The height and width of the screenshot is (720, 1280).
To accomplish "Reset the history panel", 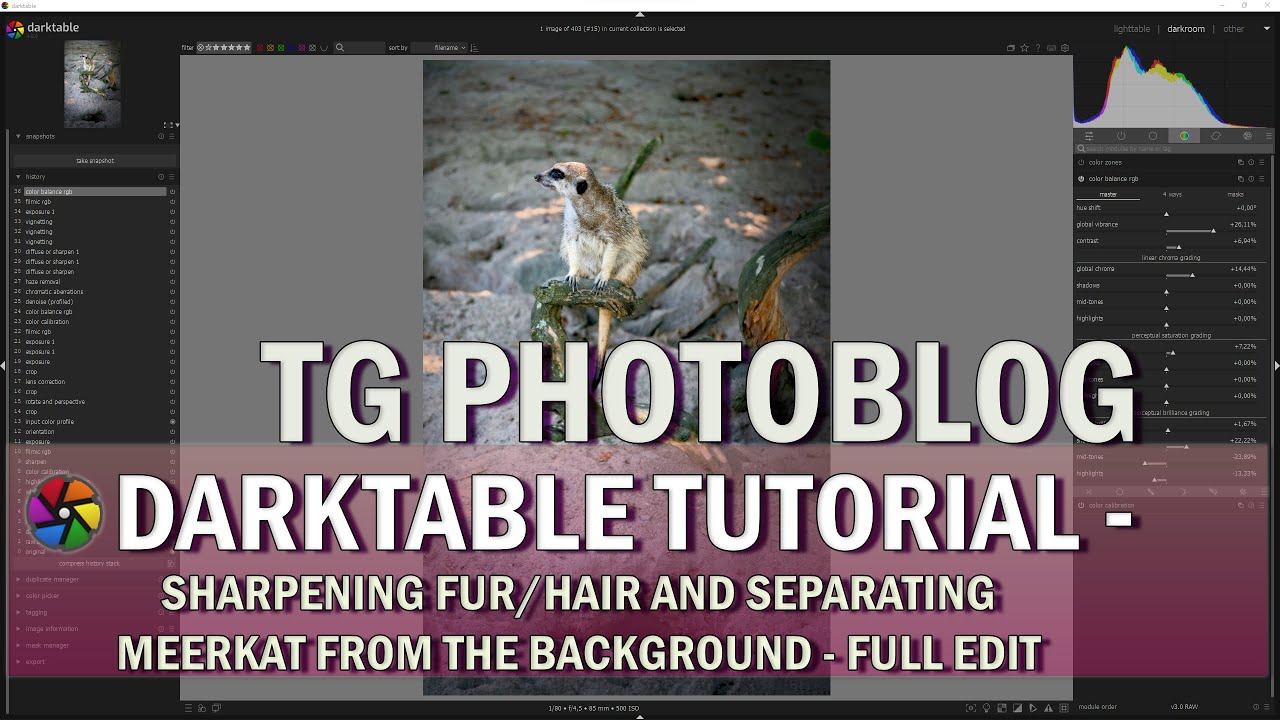I will 161,177.
